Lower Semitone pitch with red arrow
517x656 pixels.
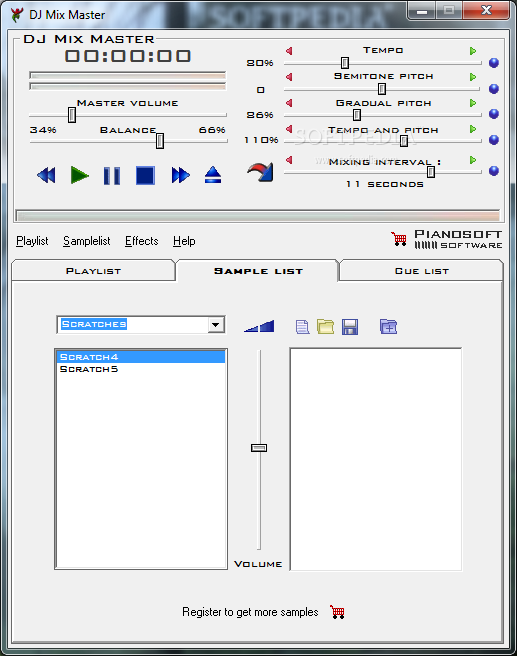(289, 77)
